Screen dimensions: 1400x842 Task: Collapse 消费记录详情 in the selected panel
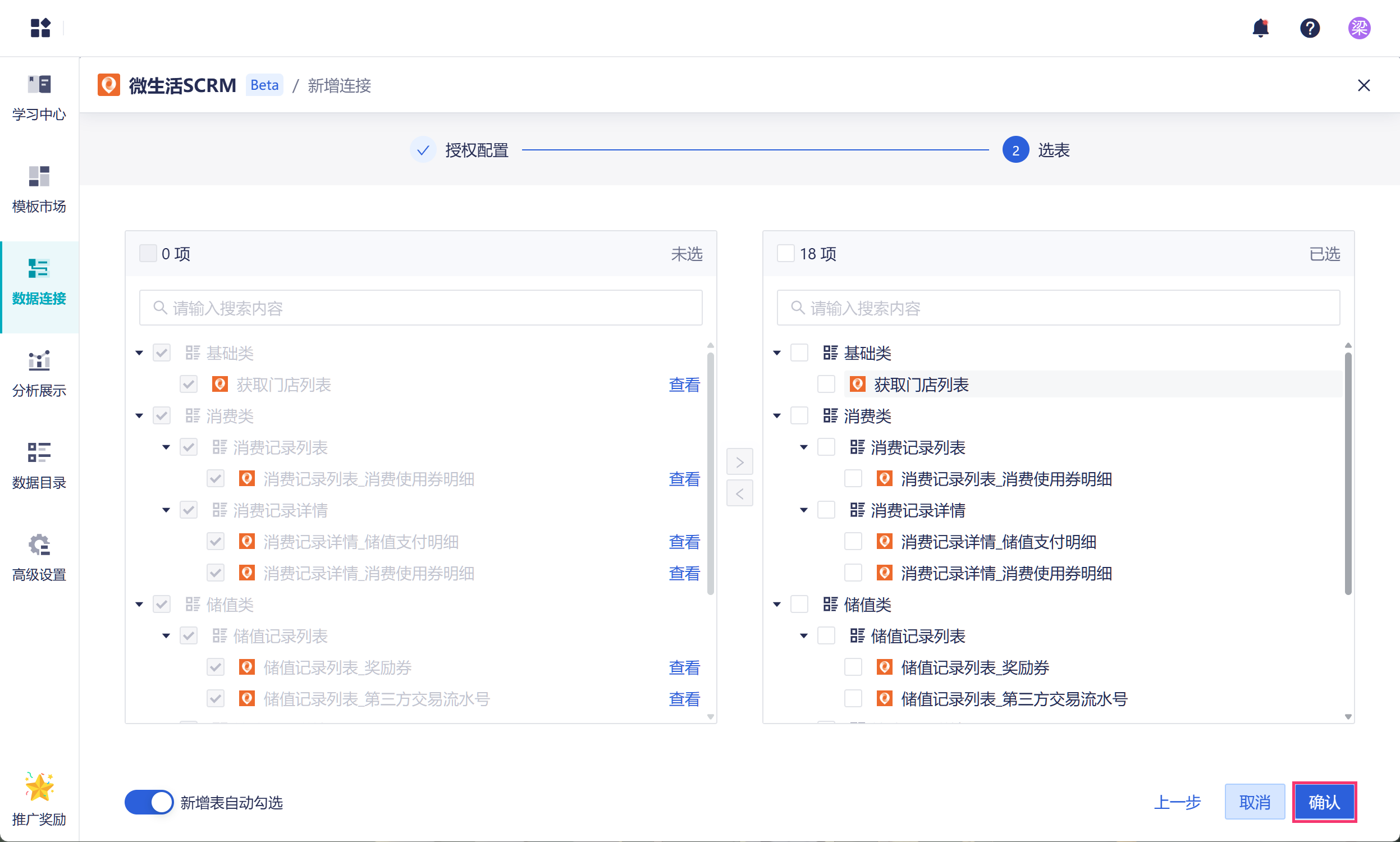point(803,510)
